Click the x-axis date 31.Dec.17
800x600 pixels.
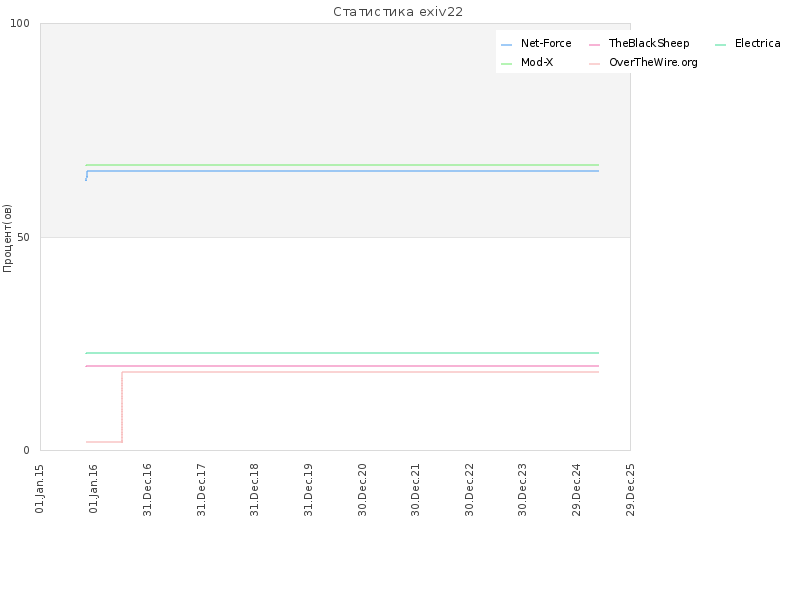click(x=201, y=490)
